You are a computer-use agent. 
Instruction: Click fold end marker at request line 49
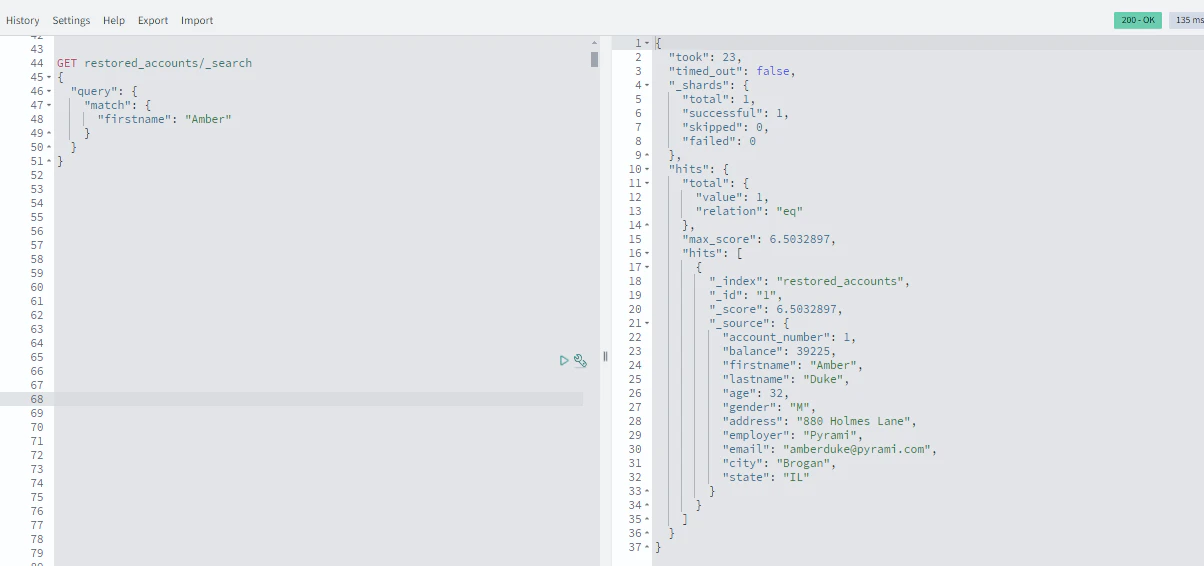pos(49,133)
